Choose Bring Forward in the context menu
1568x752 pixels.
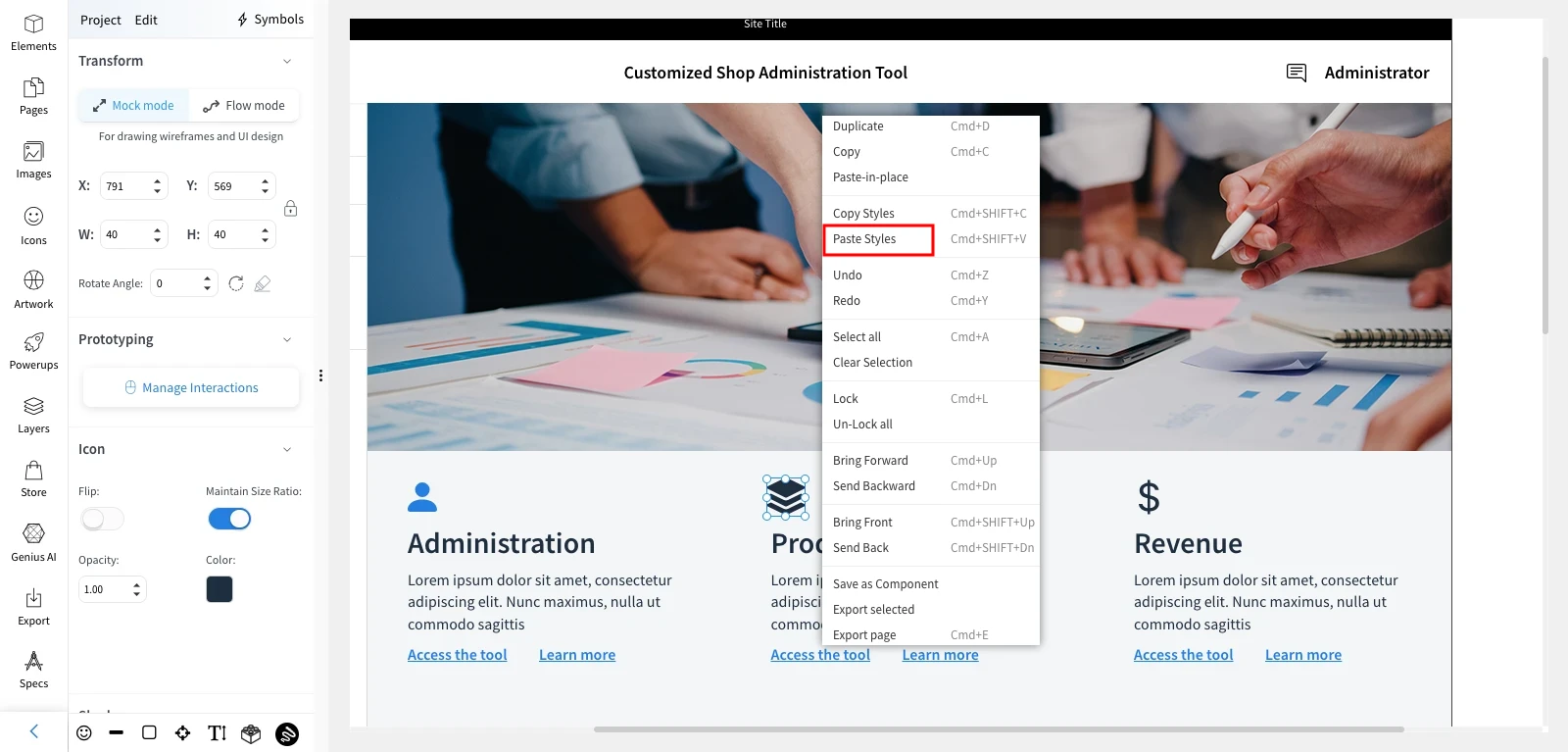(x=931, y=461)
